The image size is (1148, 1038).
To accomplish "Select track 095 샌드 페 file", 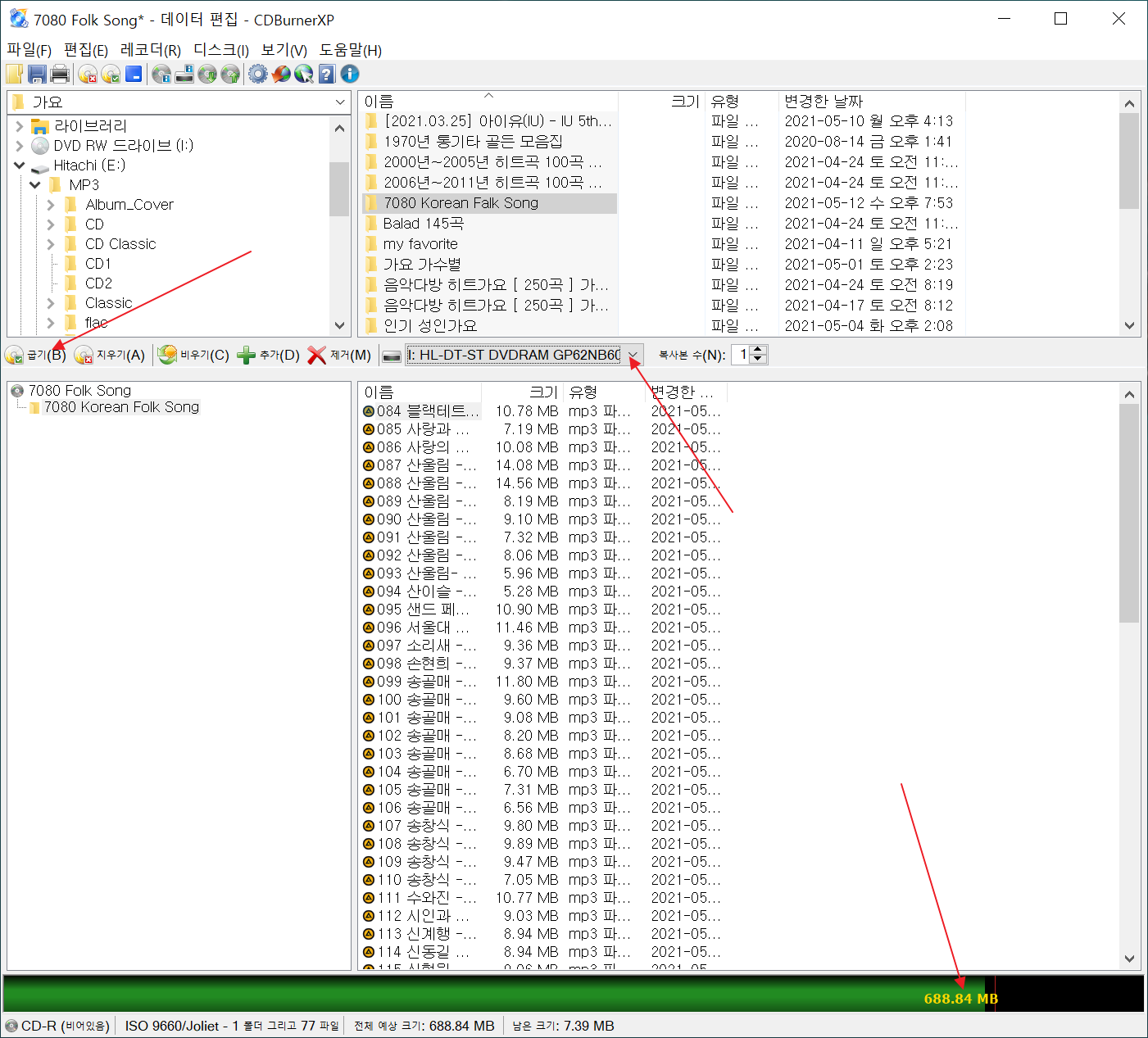I will [423, 610].
